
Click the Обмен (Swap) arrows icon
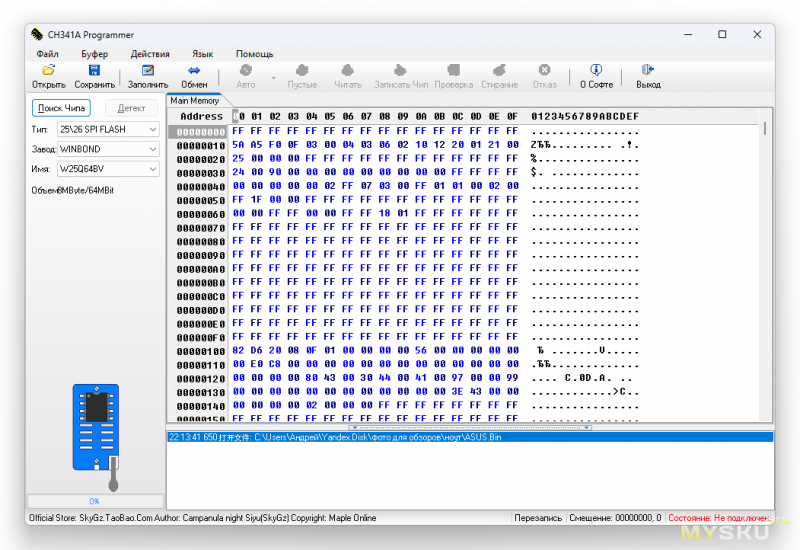click(194, 71)
